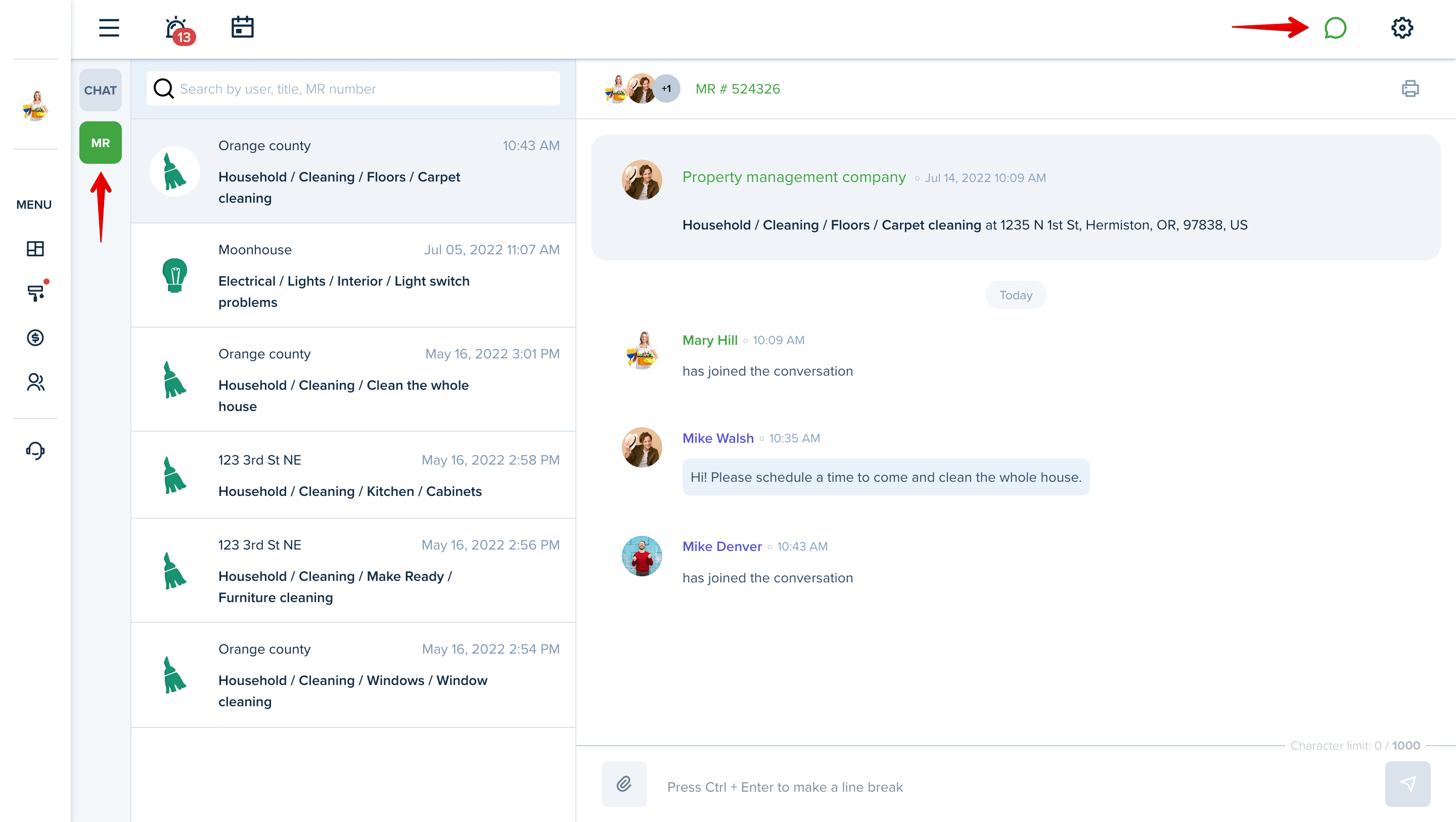Click the print conversation icon
The image size is (1456, 822).
click(1410, 89)
